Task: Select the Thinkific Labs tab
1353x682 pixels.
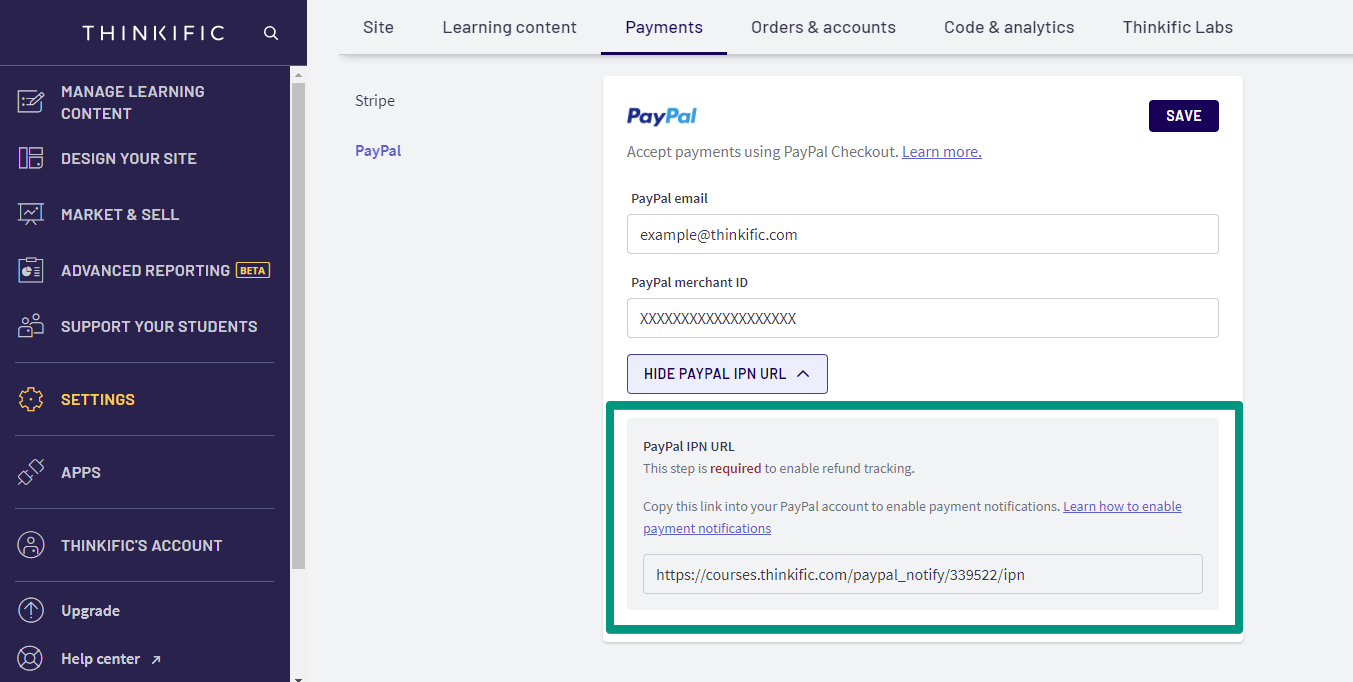Action: pos(1177,27)
